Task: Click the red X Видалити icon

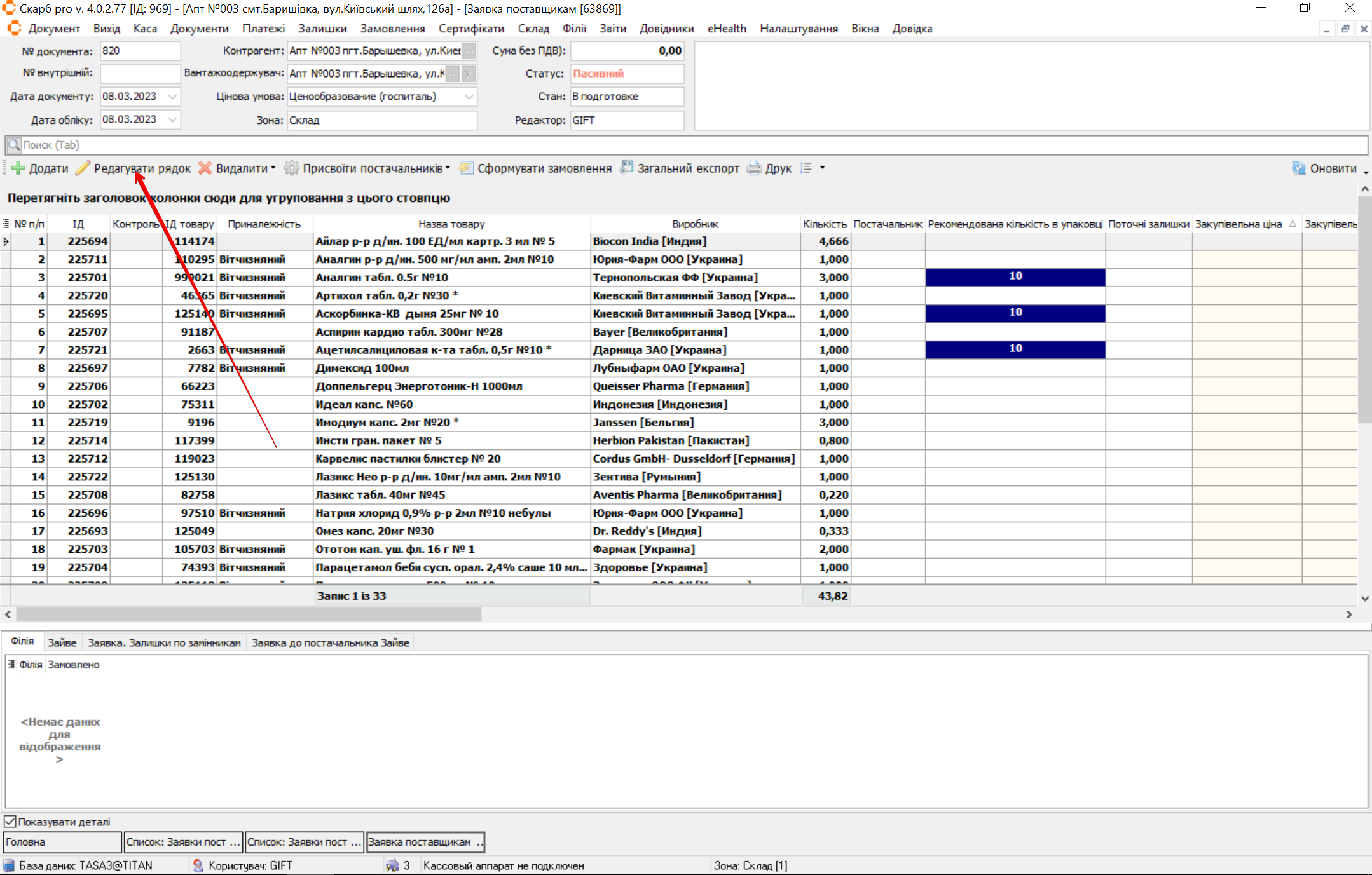Action: pos(205,168)
